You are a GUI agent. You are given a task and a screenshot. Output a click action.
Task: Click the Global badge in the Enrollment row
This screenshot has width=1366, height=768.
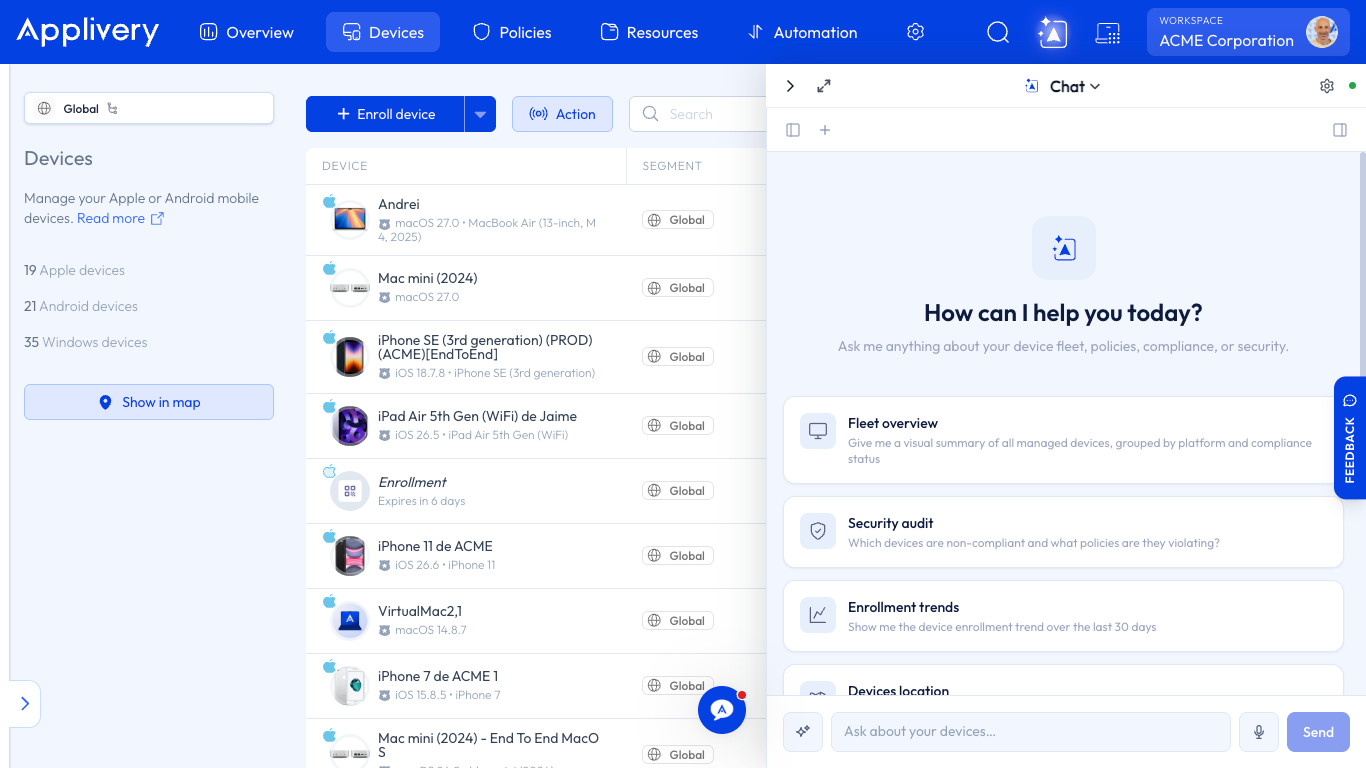click(x=678, y=491)
